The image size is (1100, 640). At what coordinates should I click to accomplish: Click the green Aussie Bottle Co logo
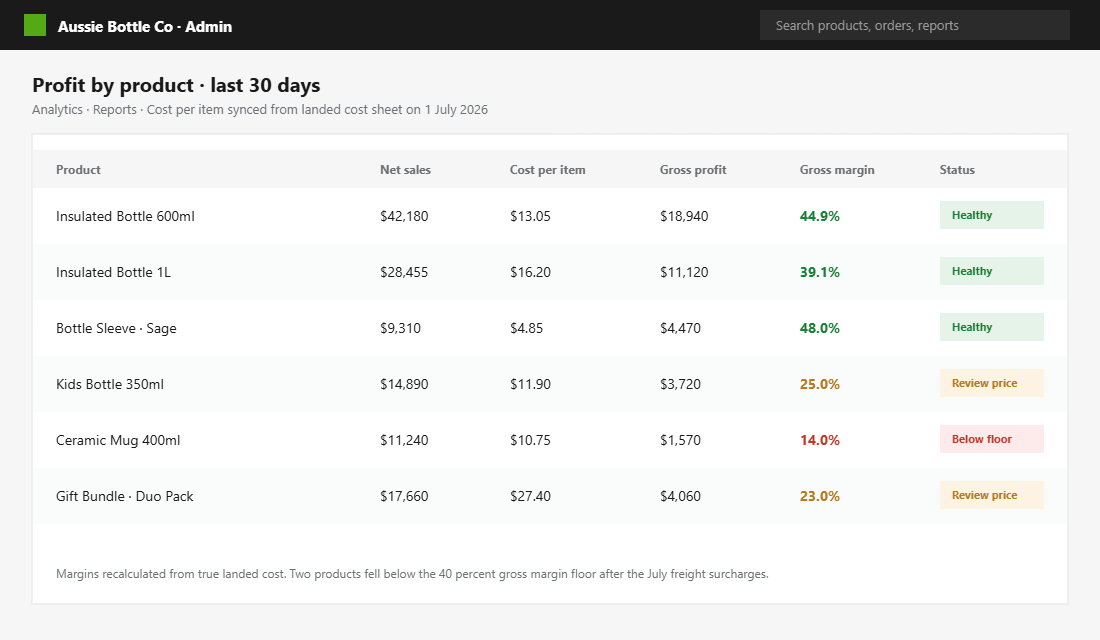(x=35, y=25)
